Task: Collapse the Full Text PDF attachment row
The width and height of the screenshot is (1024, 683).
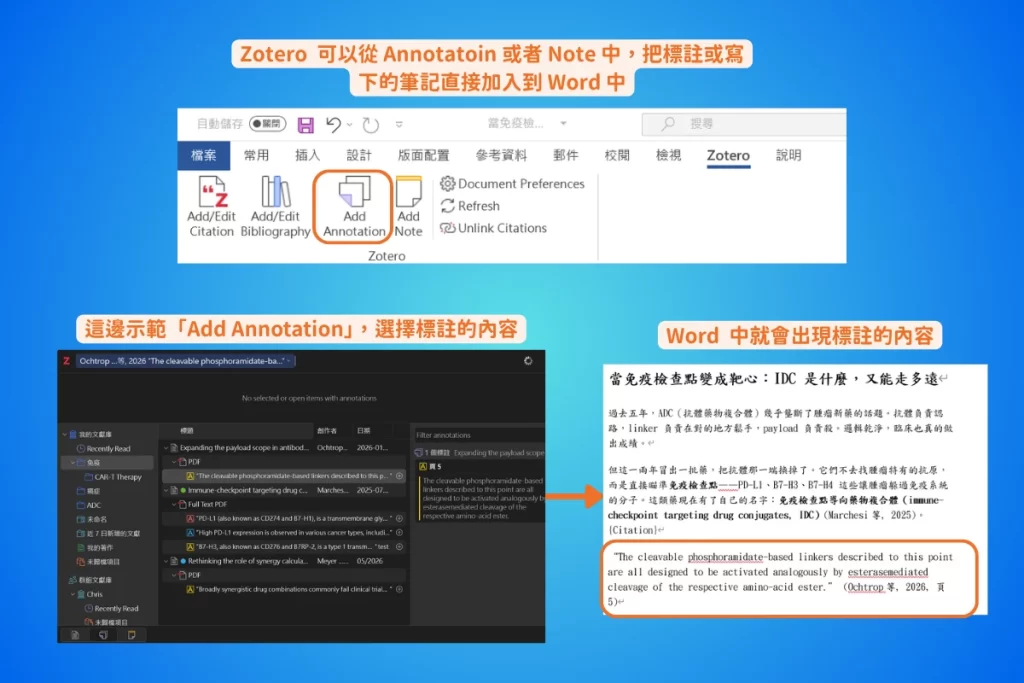Action: click(x=174, y=504)
